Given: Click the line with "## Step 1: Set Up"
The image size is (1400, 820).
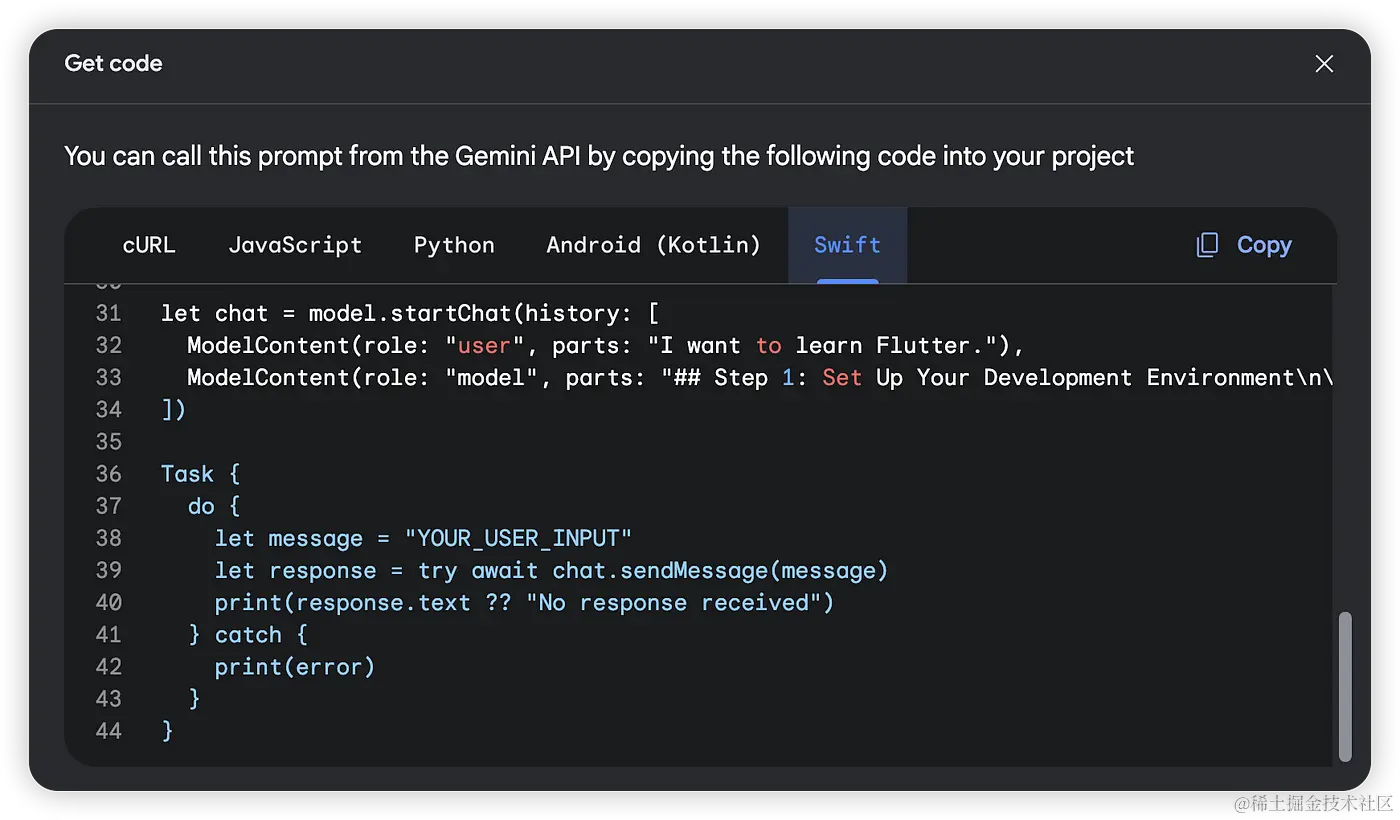Looking at the screenshot, I should click(760, 377).
